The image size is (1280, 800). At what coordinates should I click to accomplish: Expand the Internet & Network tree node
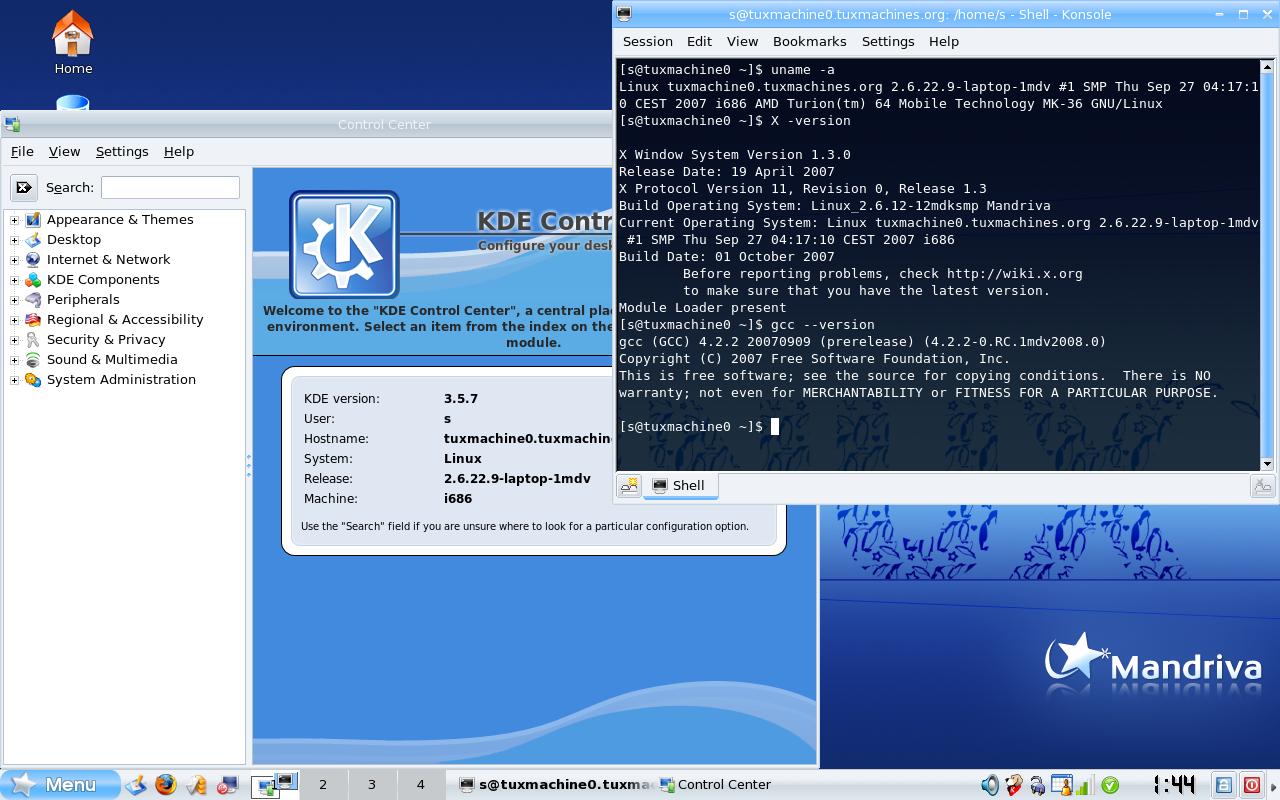[15, 260]
